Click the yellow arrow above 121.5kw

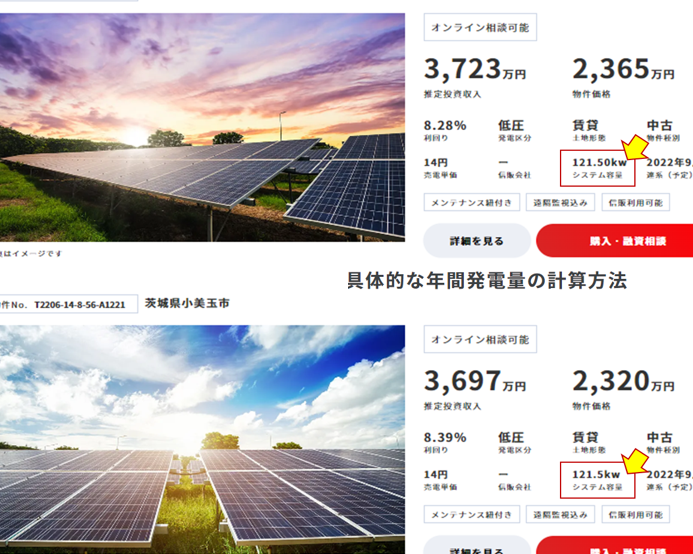point(635,461)
